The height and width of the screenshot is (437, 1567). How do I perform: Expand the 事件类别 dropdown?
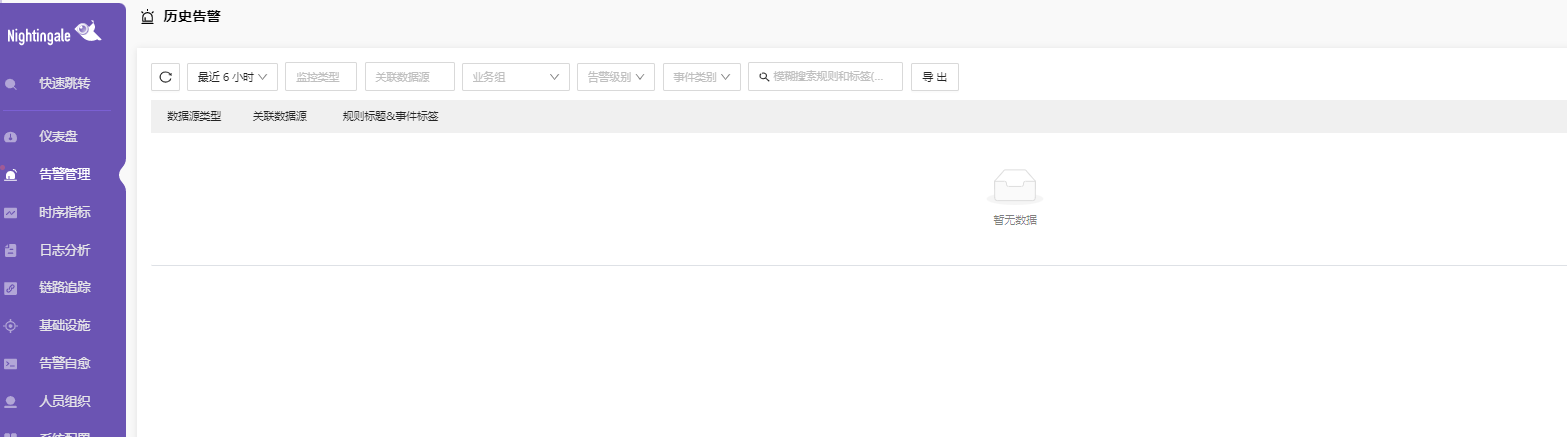[702, 77]
